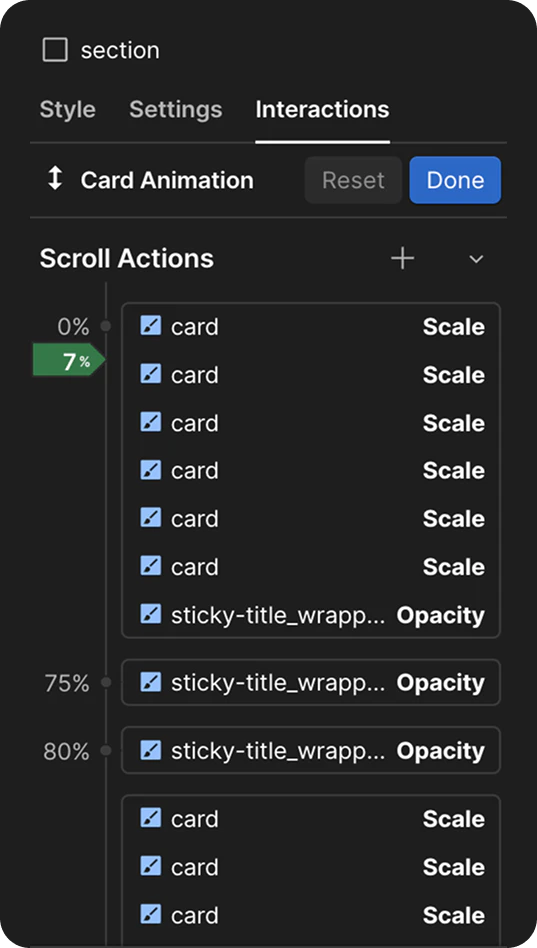Collapse Scroll Actions with the chevron
Viewport: 537px width, 948px height.
pos(477,259)
